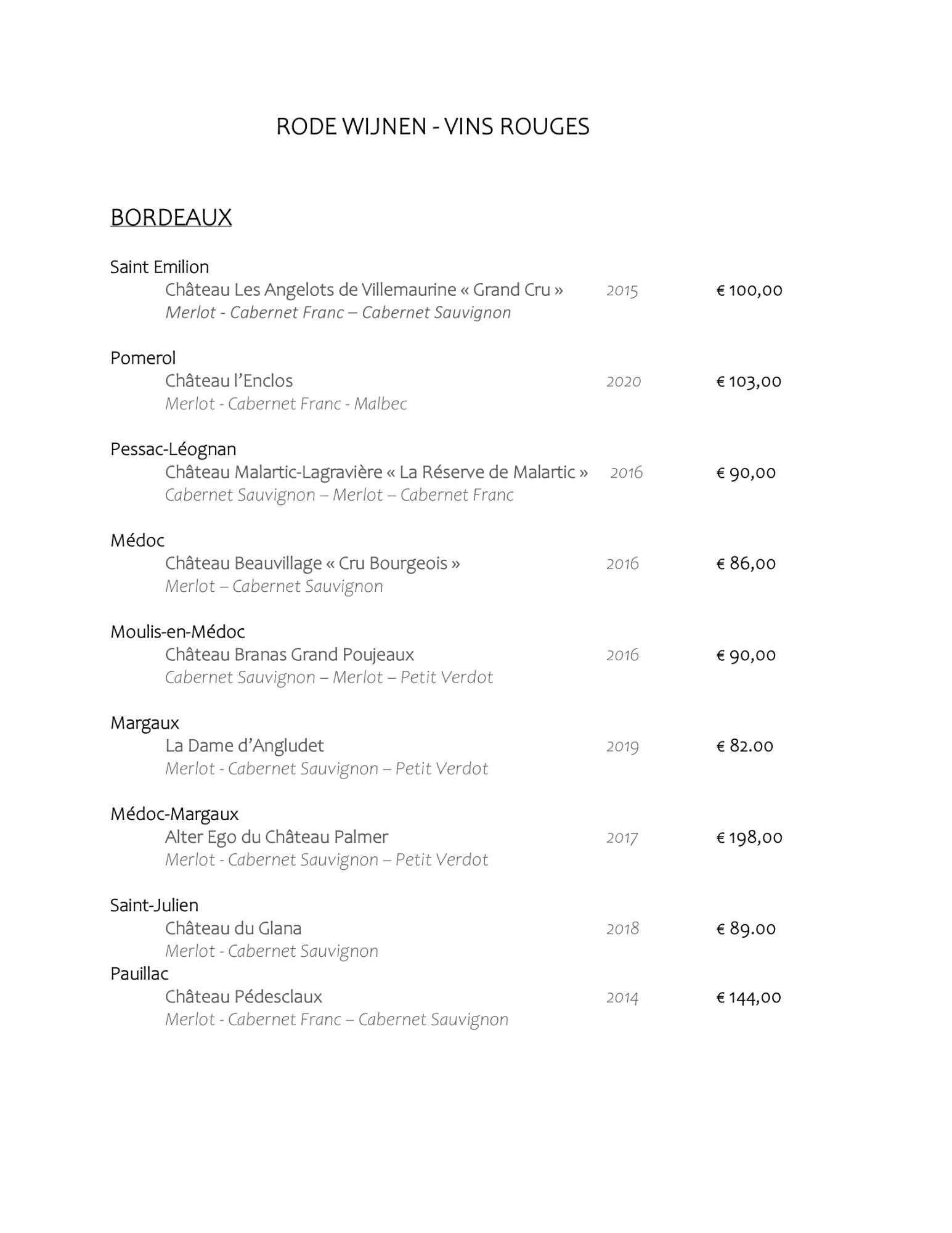
Task: Click the € 198,00 price
Action: click(x=749, y=837)
